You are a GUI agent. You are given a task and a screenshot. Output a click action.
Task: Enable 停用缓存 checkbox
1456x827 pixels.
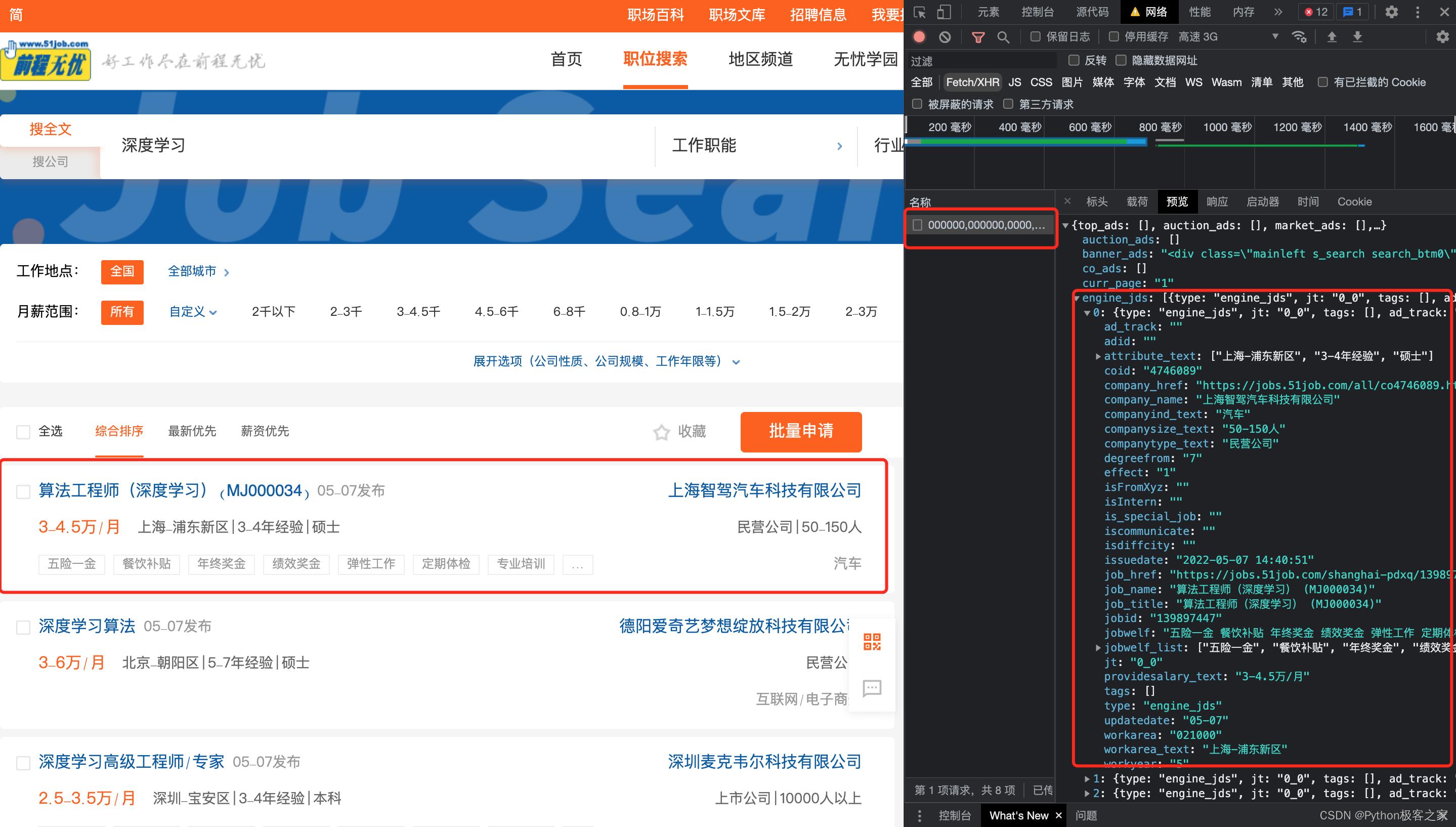[1114, 37]
